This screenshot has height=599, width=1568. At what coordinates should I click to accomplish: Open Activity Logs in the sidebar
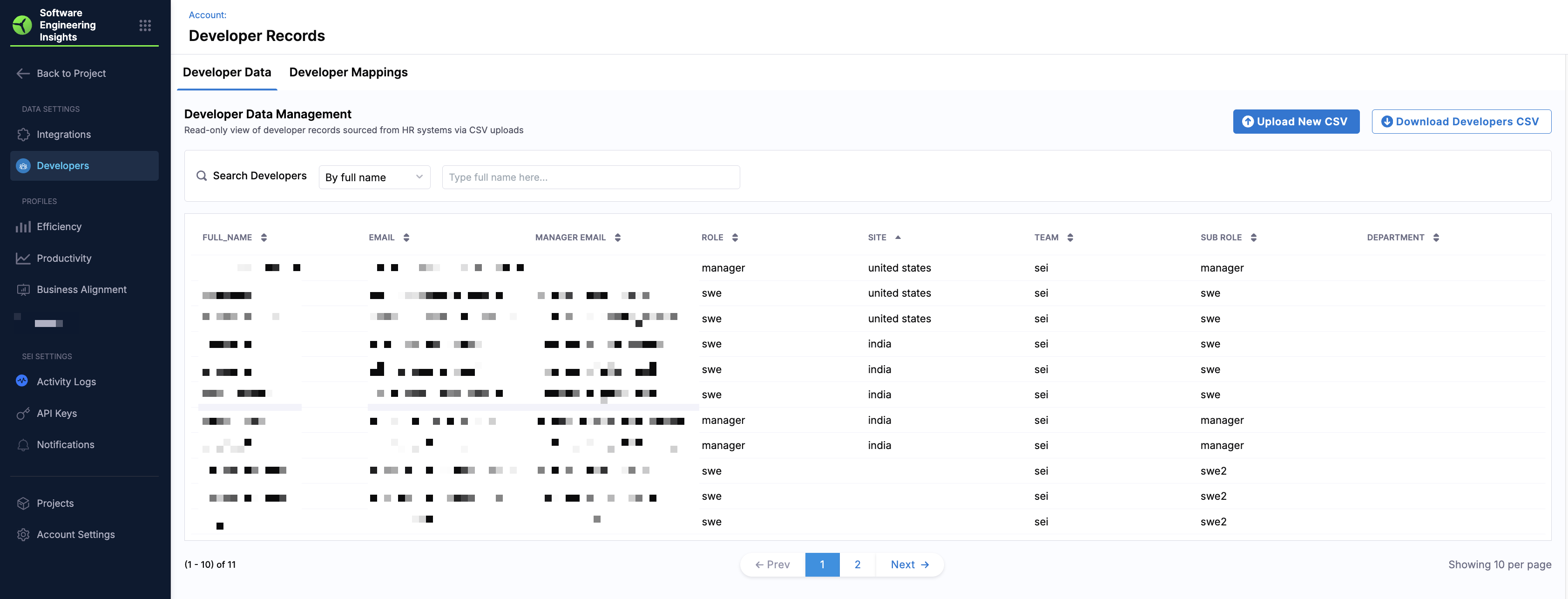click(x=66, y=381)
